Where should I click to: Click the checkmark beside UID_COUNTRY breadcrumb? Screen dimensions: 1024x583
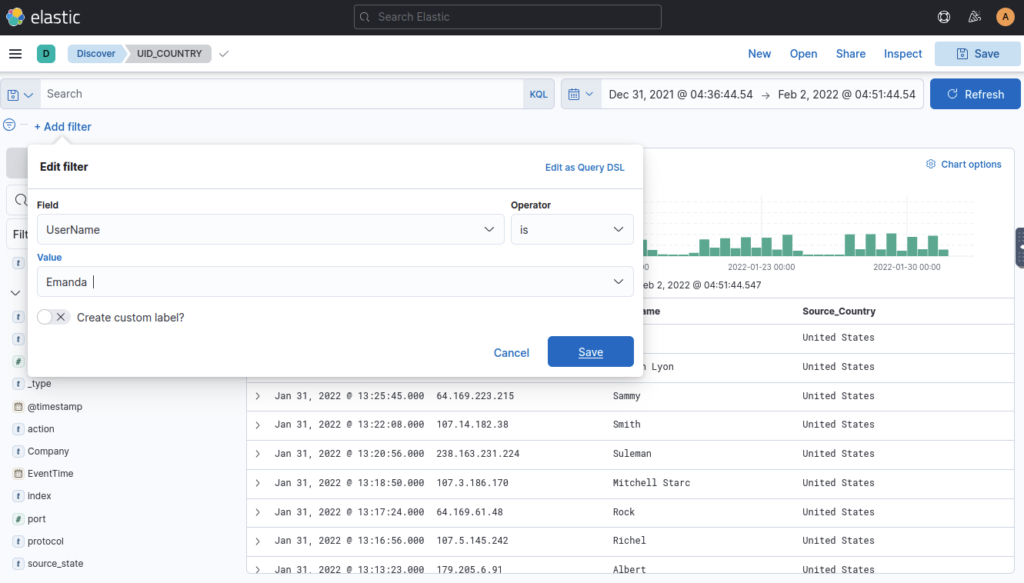pyautogui.click(x=224, y=54)
